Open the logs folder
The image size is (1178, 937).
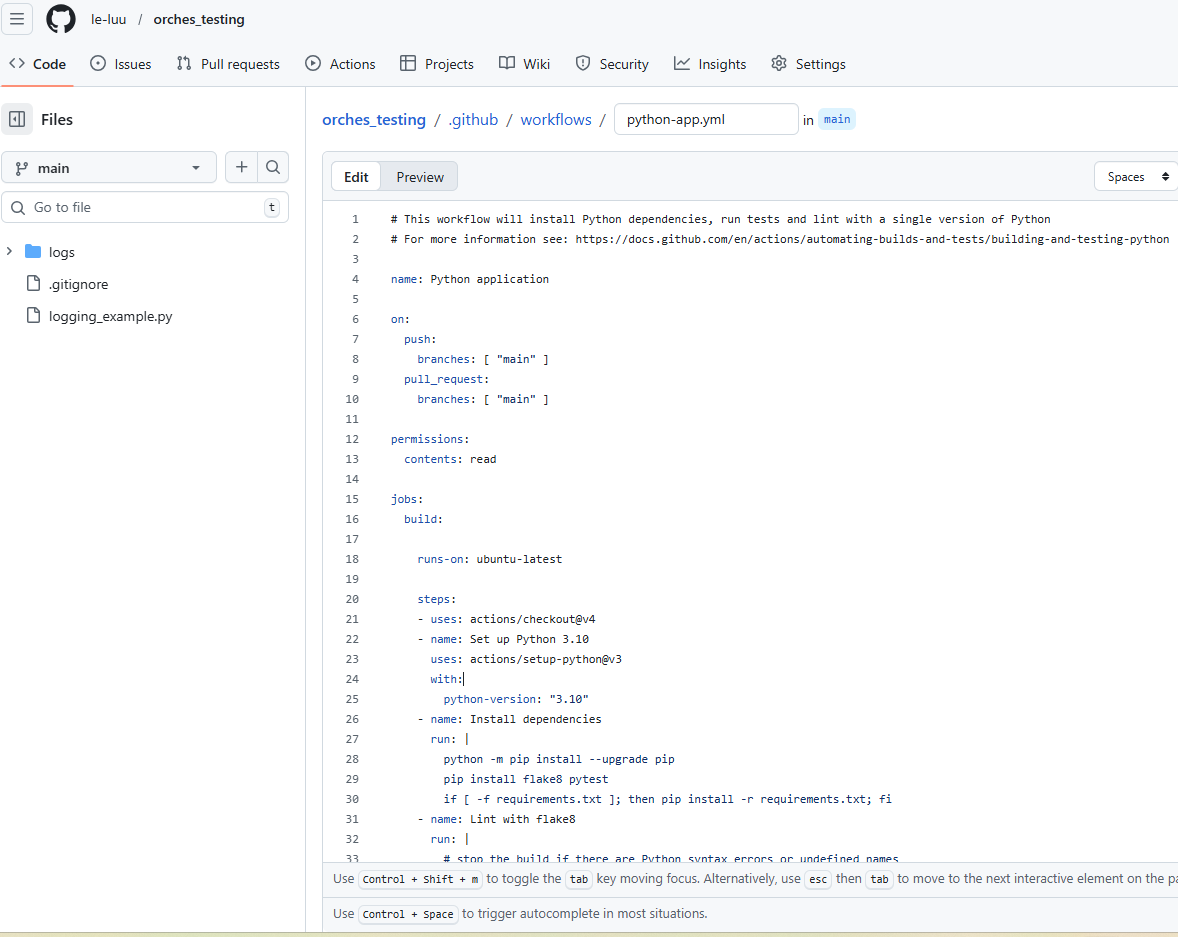pos(62,252)
